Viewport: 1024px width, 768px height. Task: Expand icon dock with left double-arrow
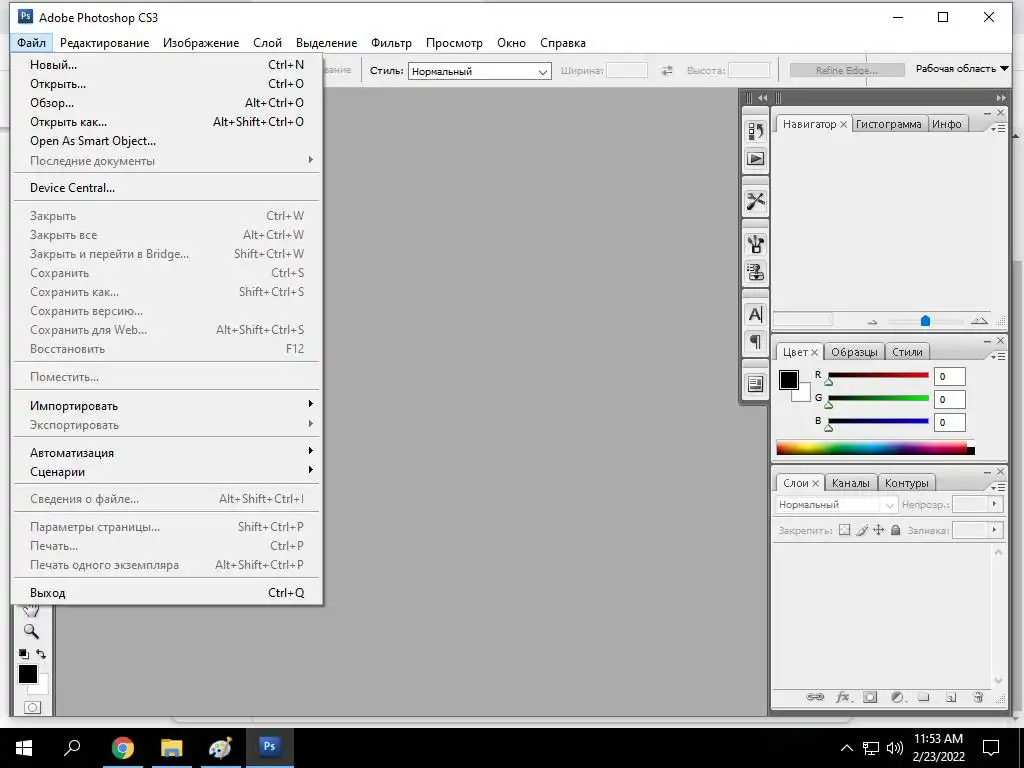762,97
